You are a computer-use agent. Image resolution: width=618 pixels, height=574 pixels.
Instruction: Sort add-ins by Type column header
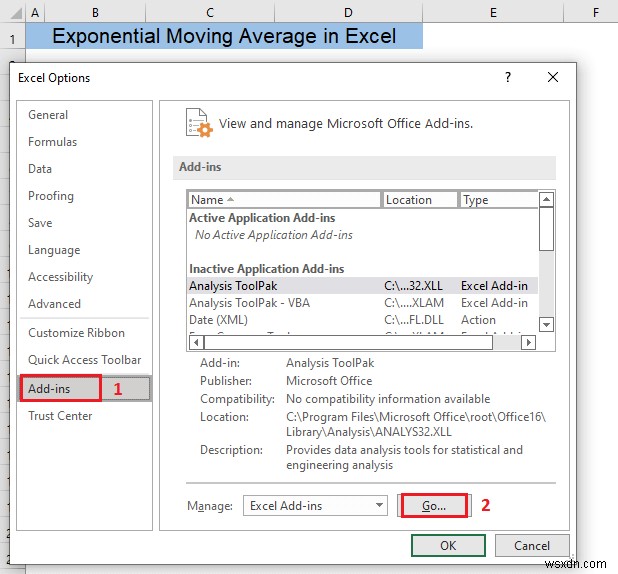coord(499,200)
